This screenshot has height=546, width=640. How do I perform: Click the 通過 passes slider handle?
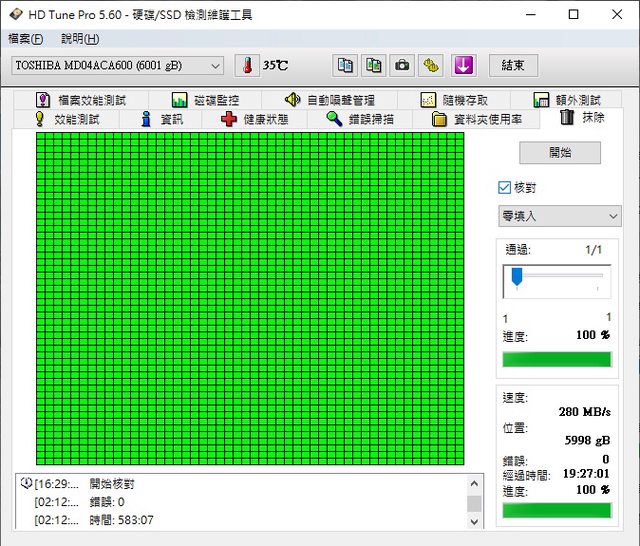(x=517, y=277)
